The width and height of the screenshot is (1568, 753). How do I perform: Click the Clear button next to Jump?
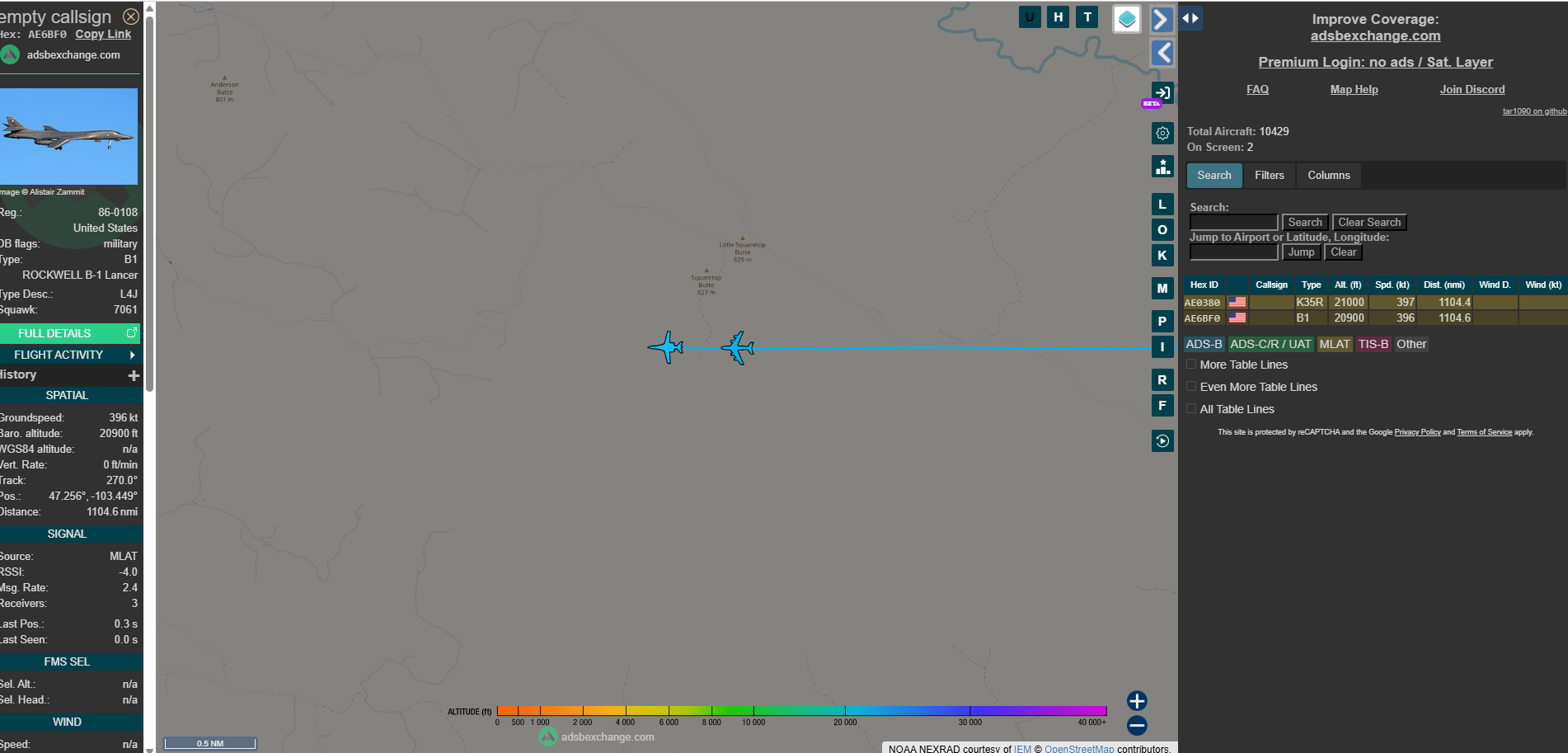pos(1343,252)
